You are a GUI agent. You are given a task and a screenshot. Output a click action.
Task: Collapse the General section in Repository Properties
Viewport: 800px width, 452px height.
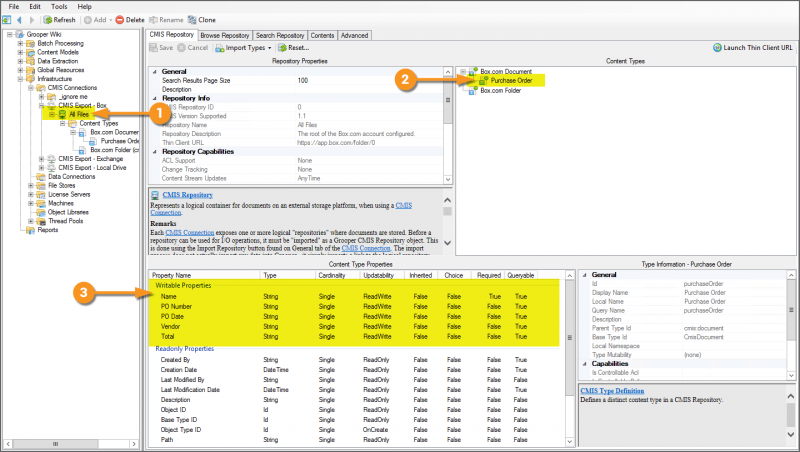pos(154,71)
